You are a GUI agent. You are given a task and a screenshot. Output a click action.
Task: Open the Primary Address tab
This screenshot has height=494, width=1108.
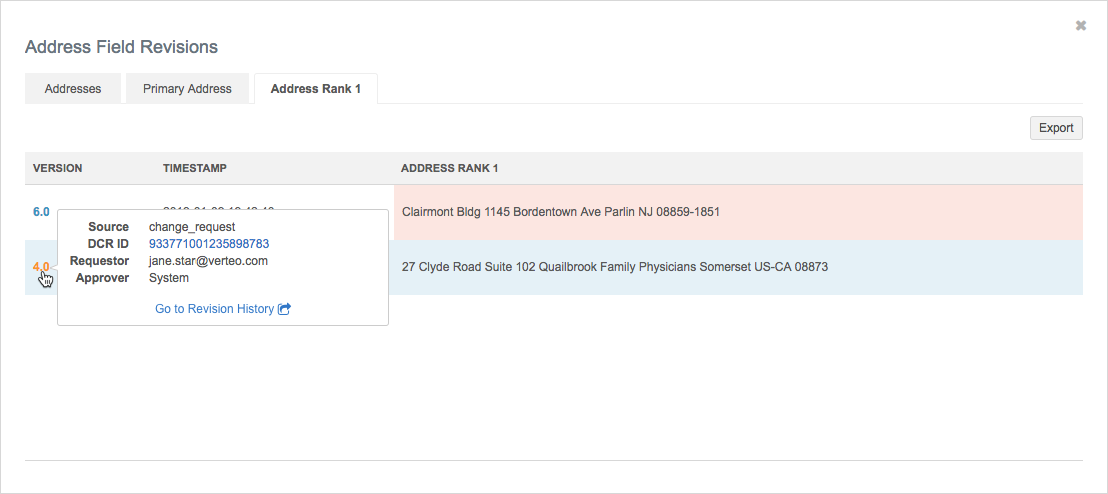187,89
